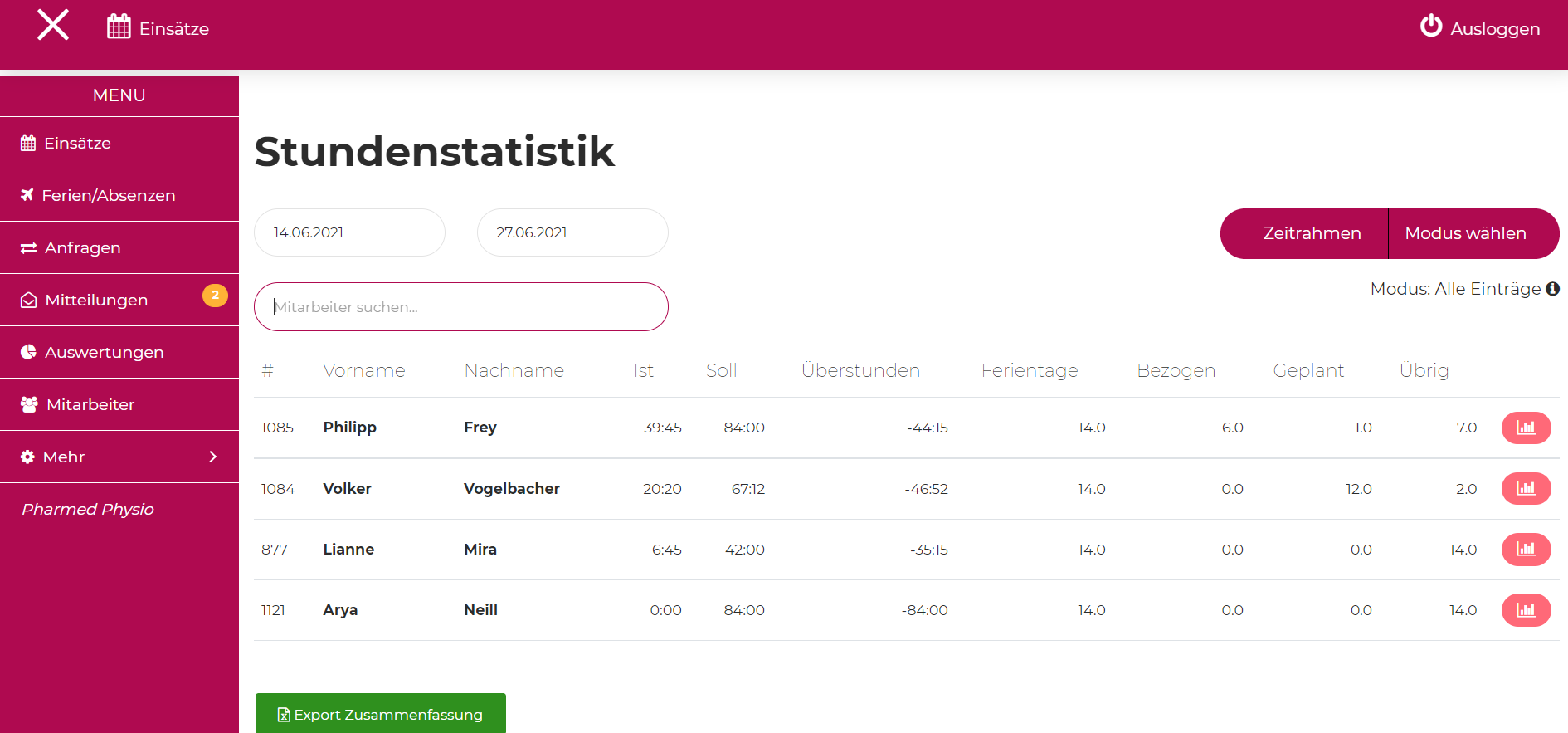Open Mitteilungen in the sidebar

96,300
